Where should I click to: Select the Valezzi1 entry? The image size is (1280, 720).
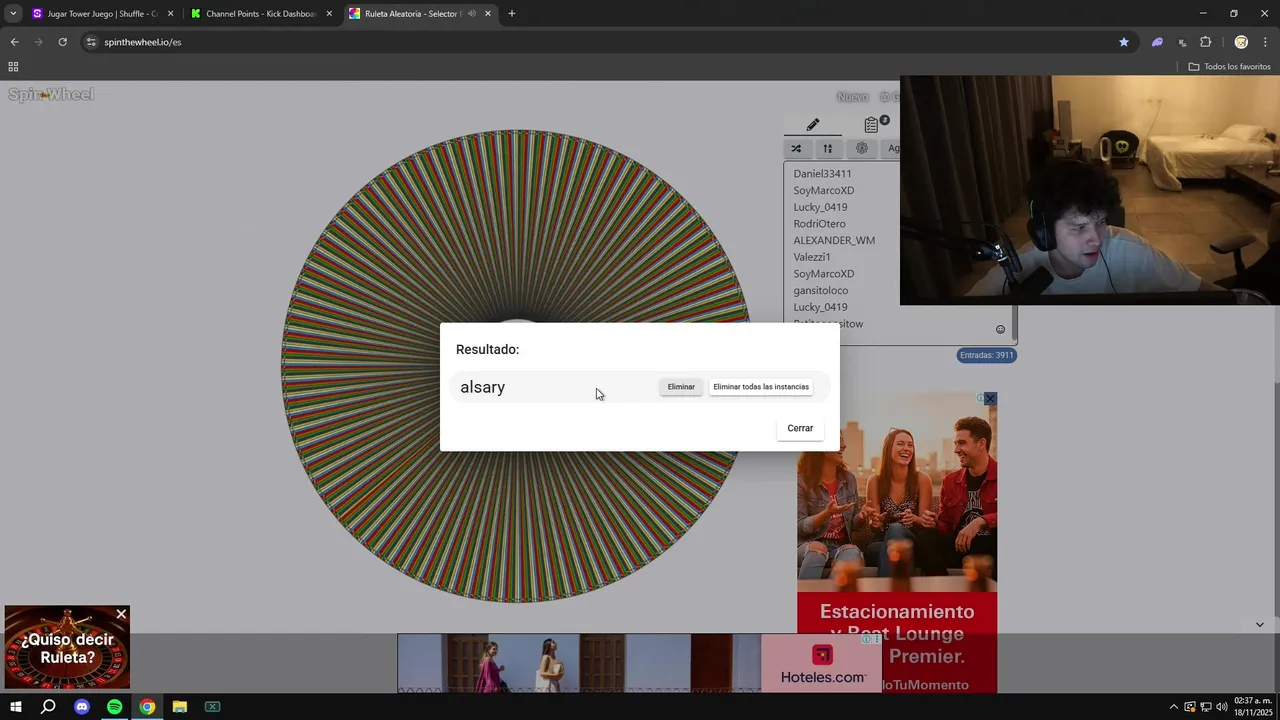811,257
